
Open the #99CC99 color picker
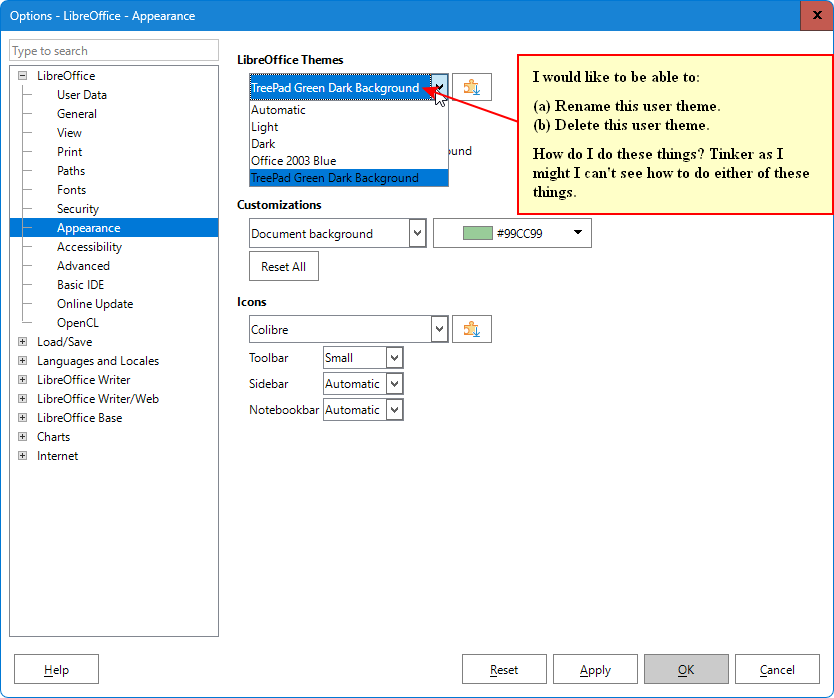tap(512, 234)
